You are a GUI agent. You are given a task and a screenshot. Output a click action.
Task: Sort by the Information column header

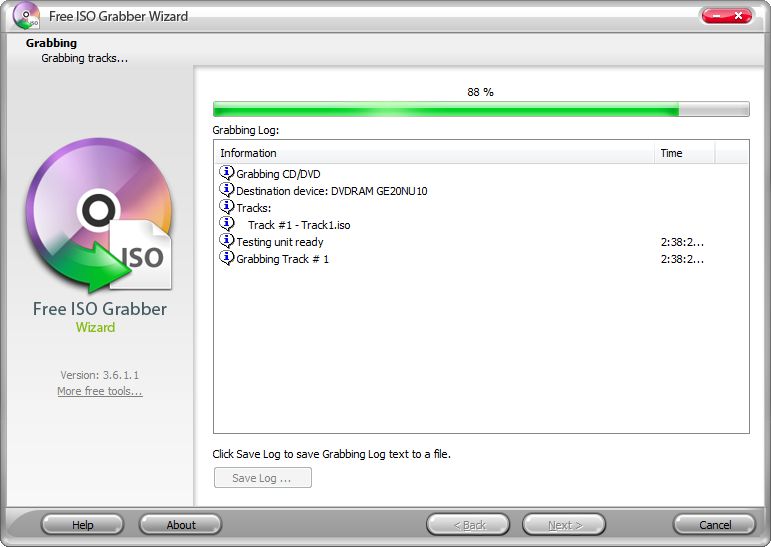(x=434, y=153)
